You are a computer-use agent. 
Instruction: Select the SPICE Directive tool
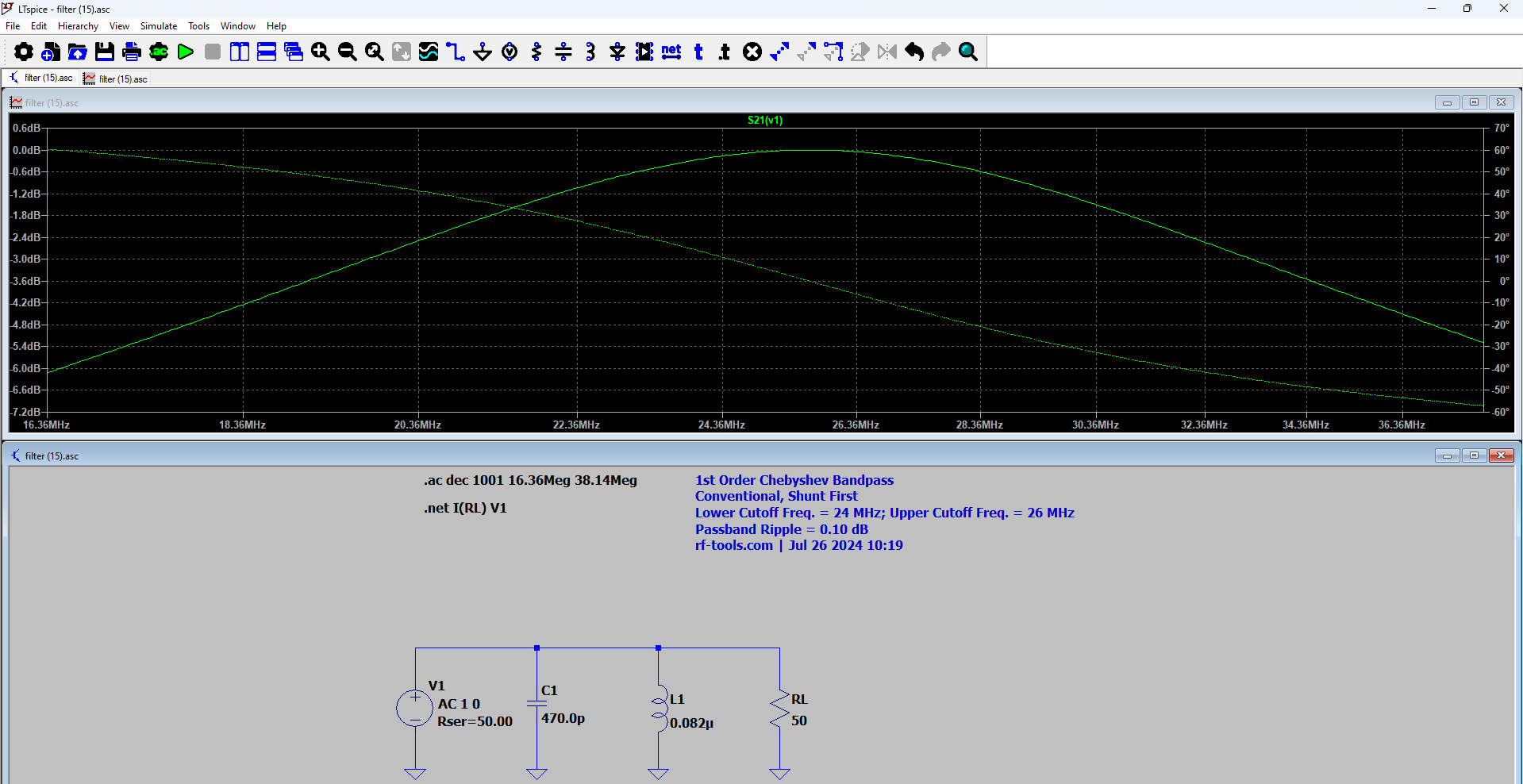tap(725, 52)
